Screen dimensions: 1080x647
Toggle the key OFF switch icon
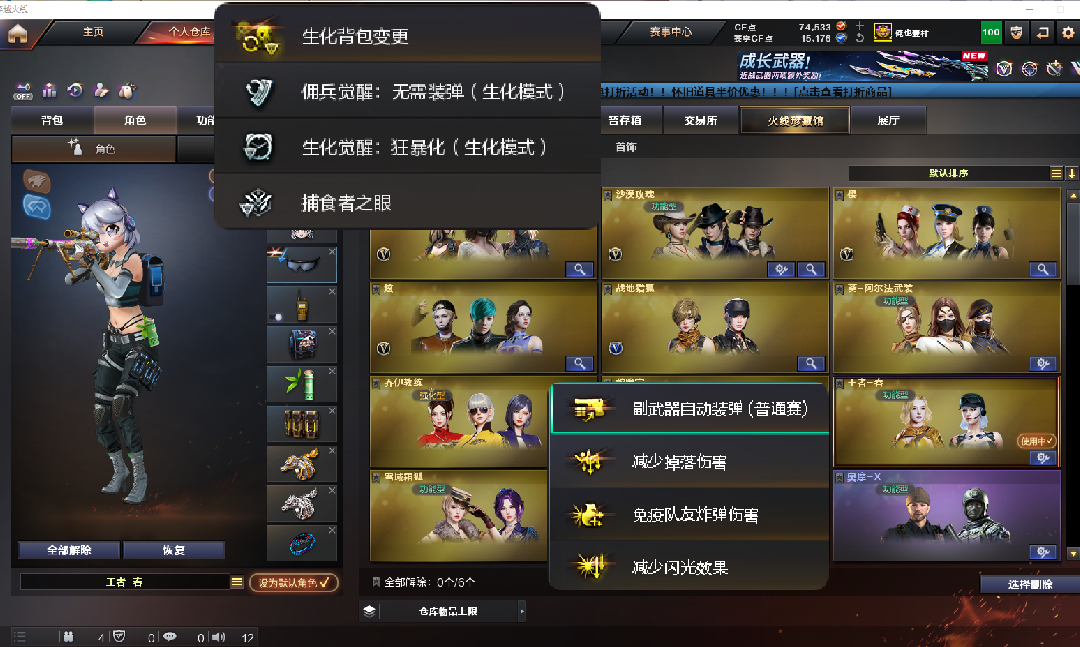click(23, 91)
